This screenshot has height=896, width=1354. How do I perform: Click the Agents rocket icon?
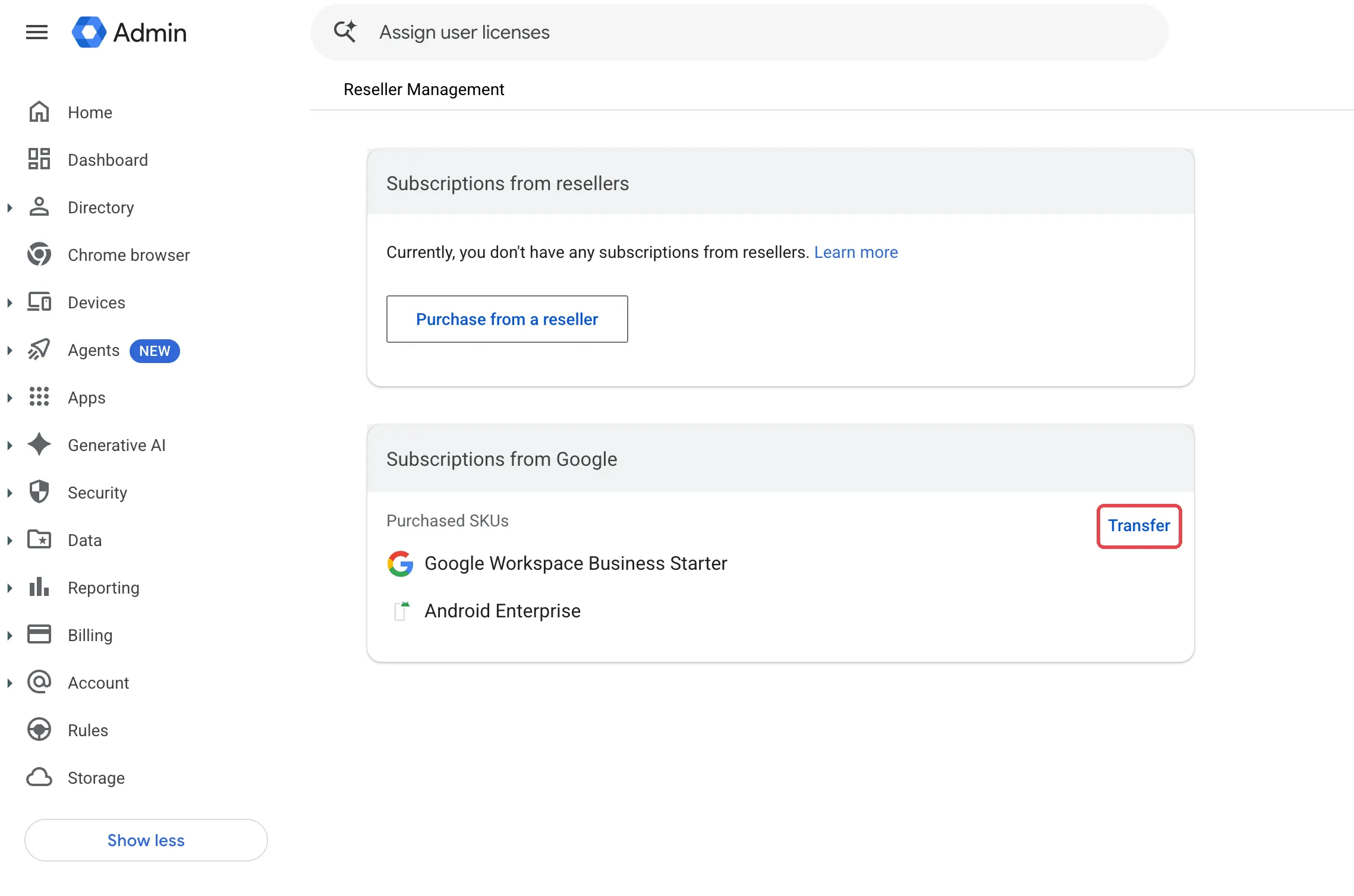(39, 349)
